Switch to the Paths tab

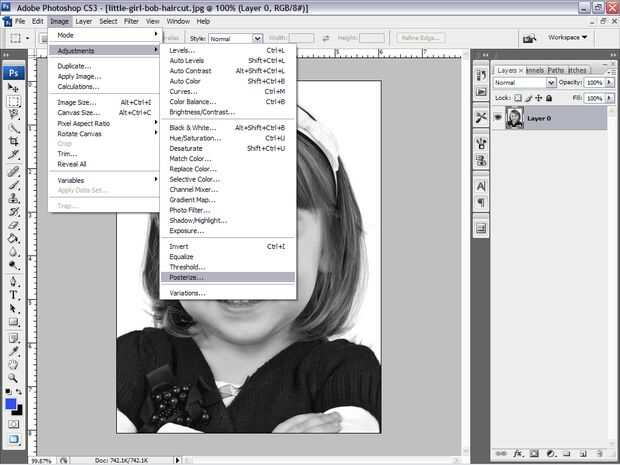pyautogui.click(x=556, y=70)
